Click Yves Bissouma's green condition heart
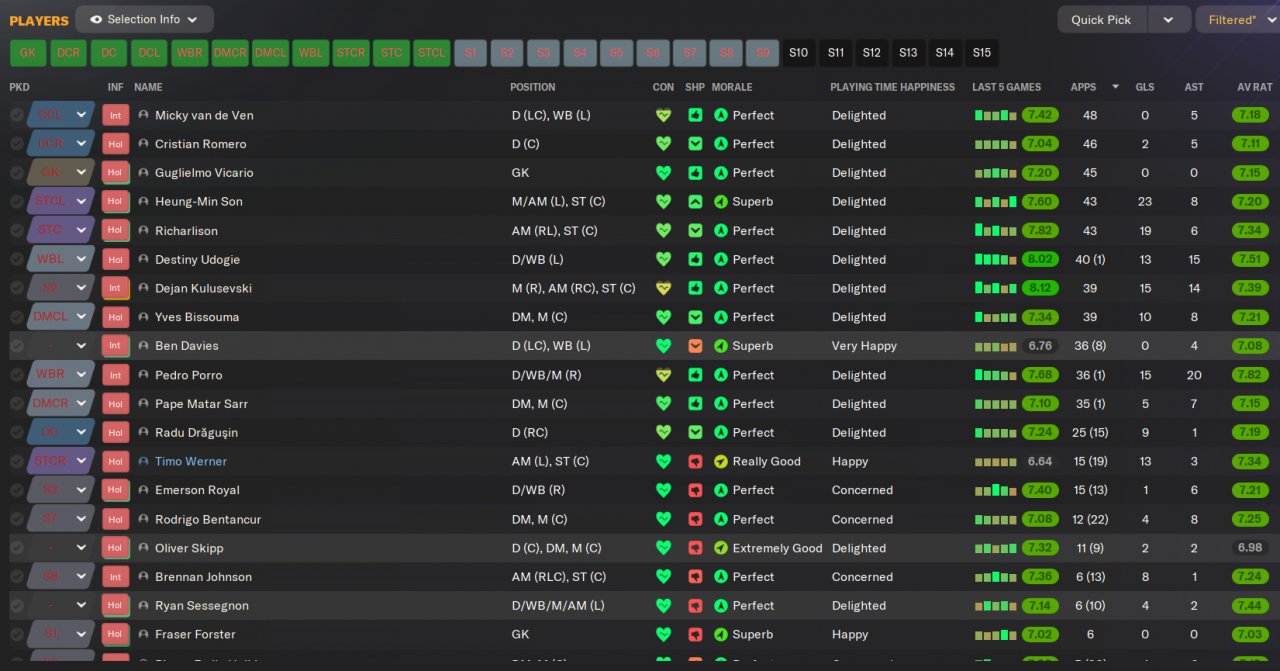1280x671 pixels. pyautogui.click(x=662, y=317)
